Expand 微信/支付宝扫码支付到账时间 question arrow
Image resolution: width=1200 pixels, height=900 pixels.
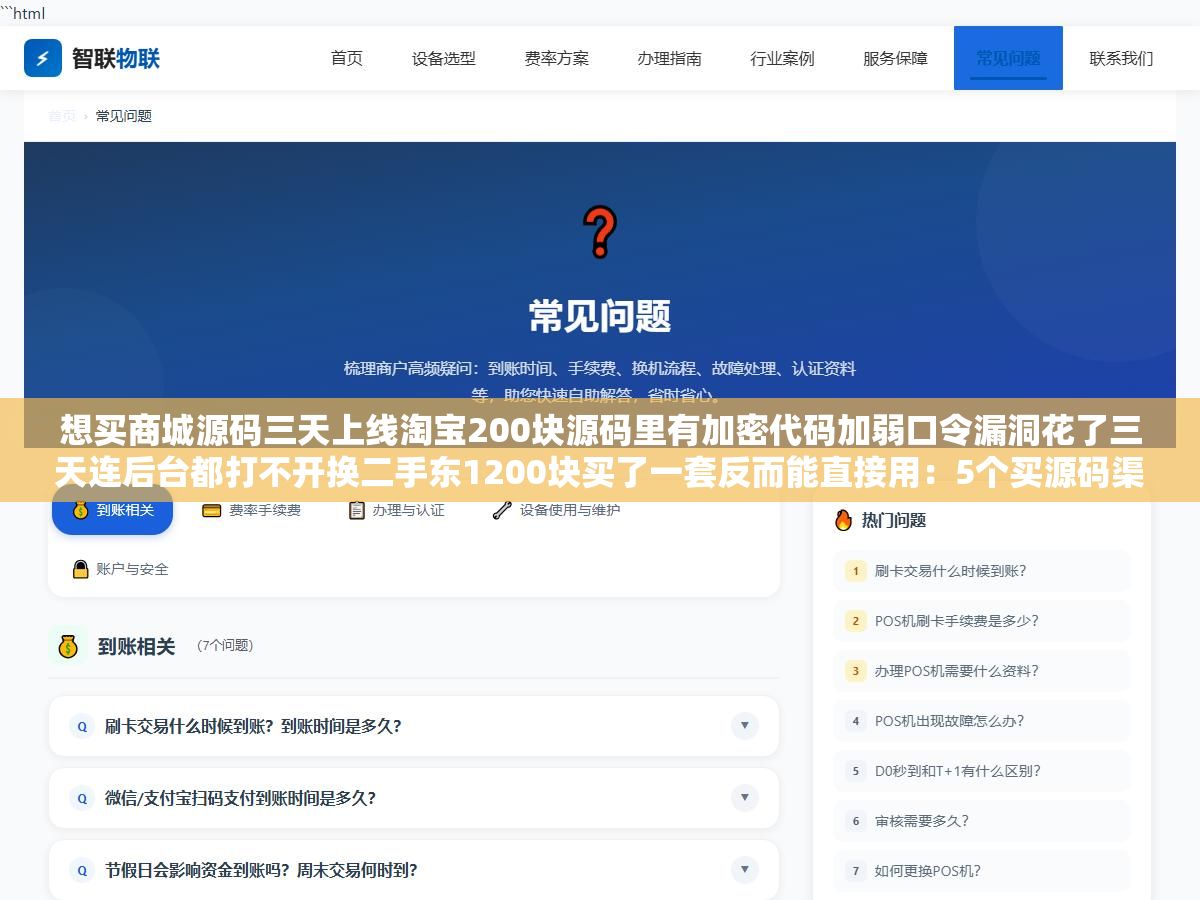744,797
